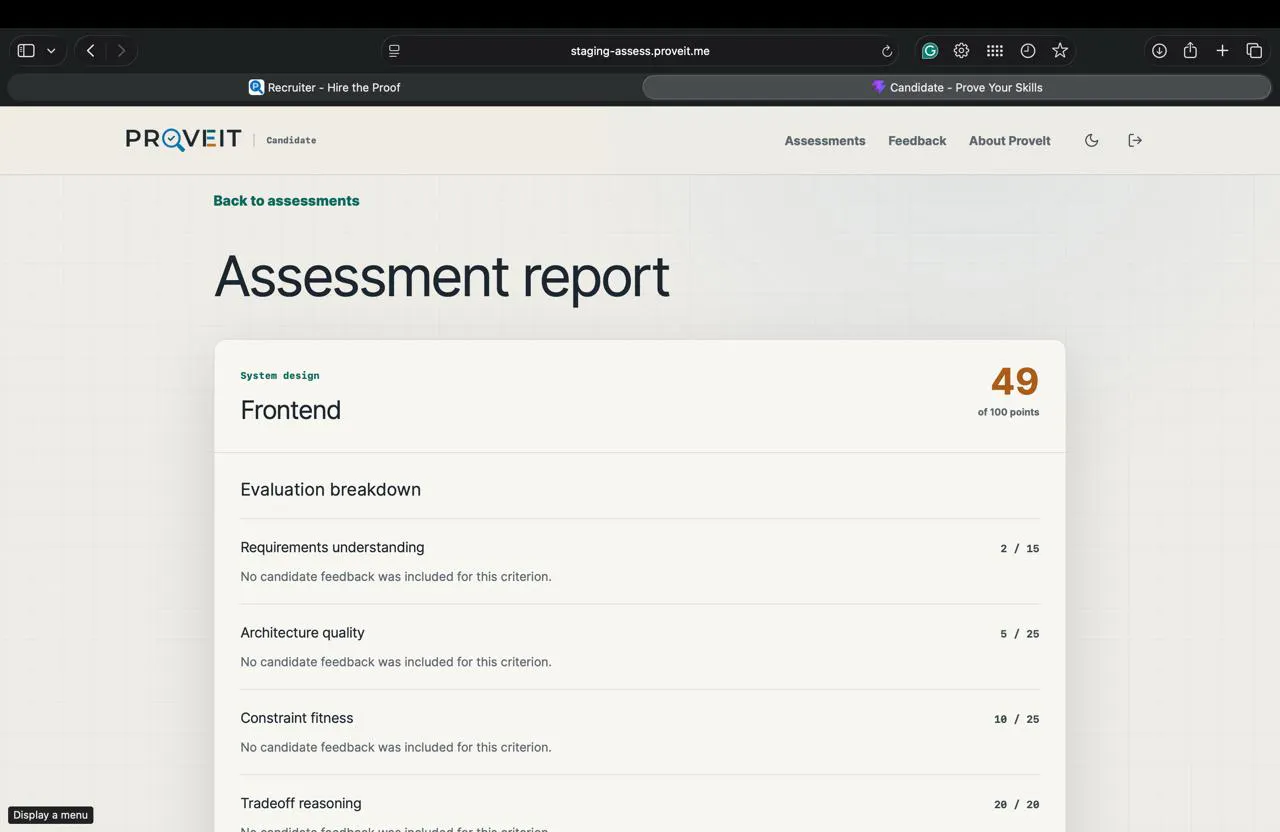Open the grid apps extension icon
The height and width of the screenshot is (832, 1280).
tap(994, 50)
